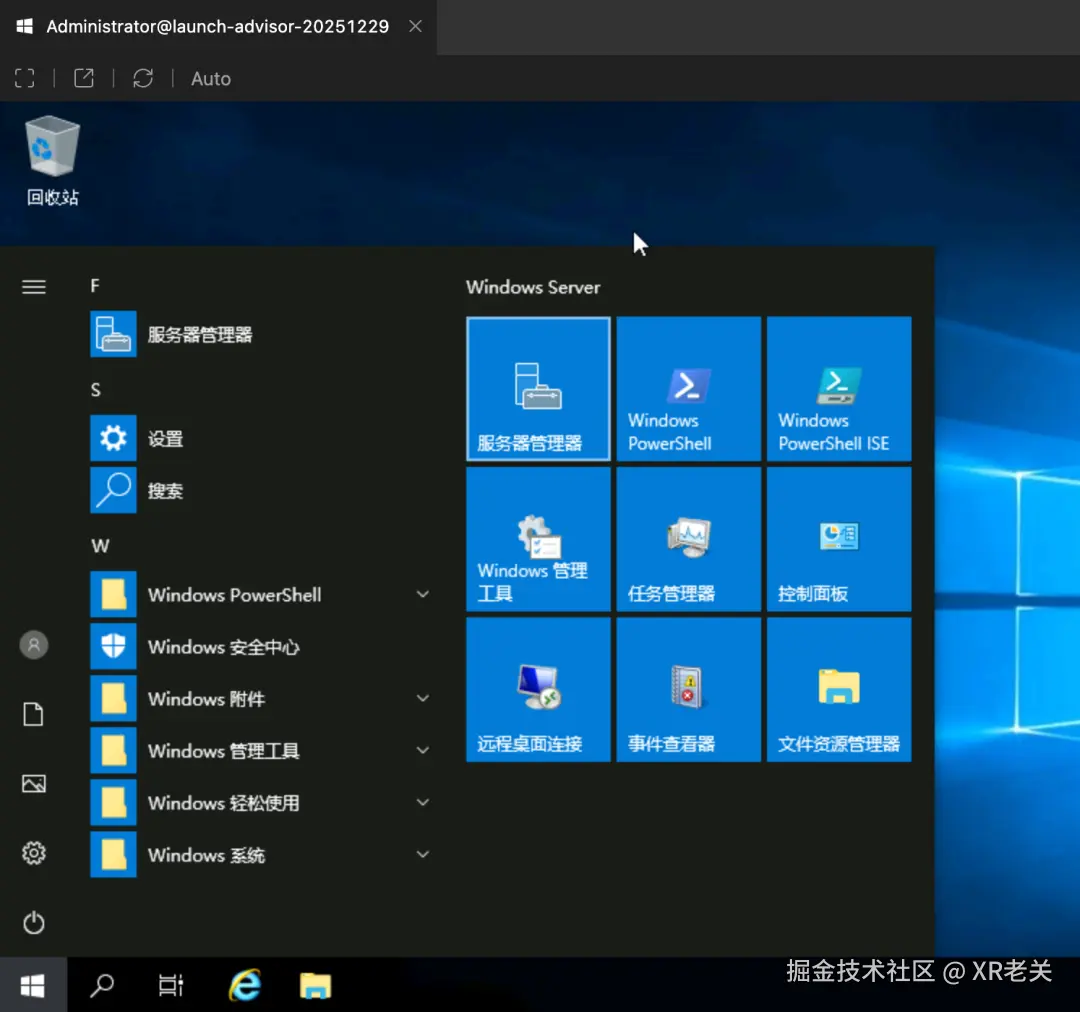The height and width of the screenshot is (1012, 1080).
Task: Close the Administrator@launch-advisor tab
Action: point(415,26)
